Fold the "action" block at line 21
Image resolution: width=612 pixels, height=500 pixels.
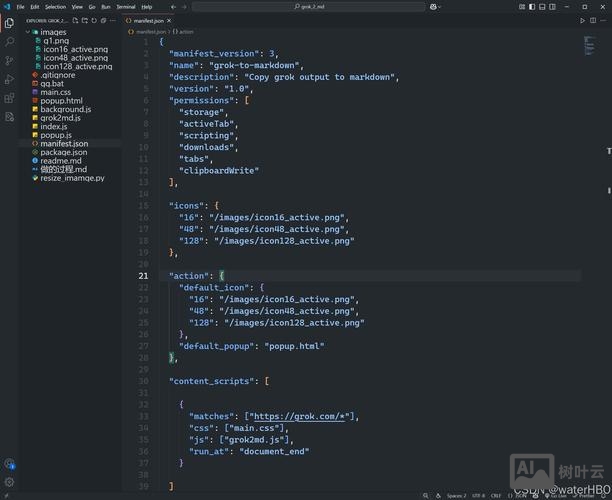(x=152, y=275)
